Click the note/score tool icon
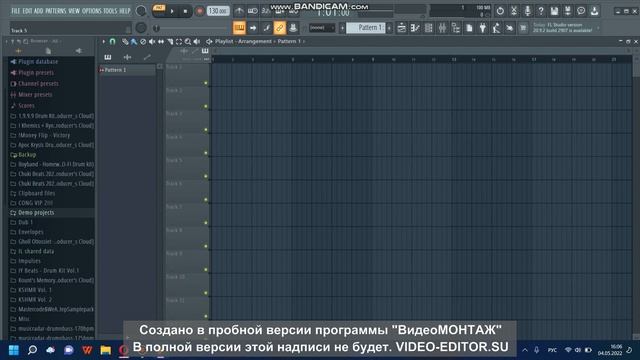The height and width of the screenshot is (360, 640). (267, 28)
